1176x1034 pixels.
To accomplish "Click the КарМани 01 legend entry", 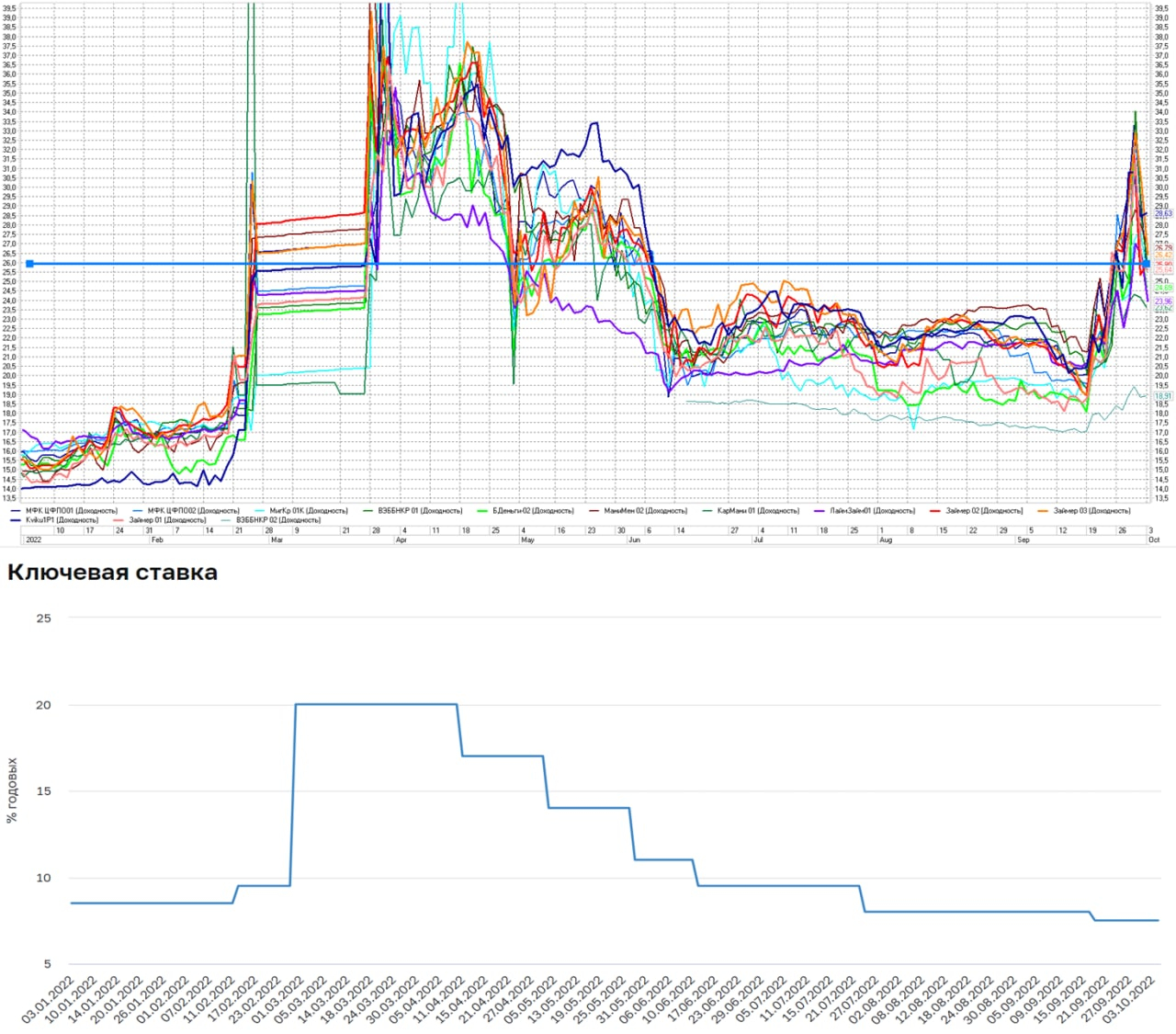I will click(x=751, y=510).
